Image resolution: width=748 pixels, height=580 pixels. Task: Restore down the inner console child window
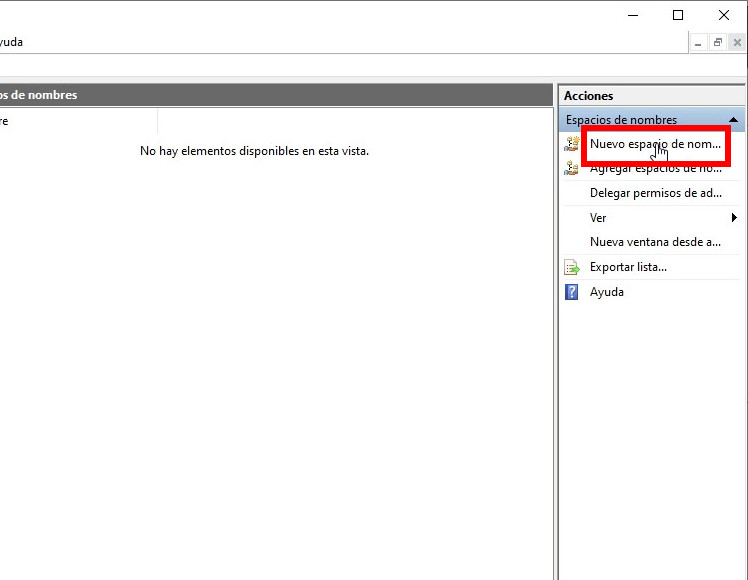click(718, 43)
